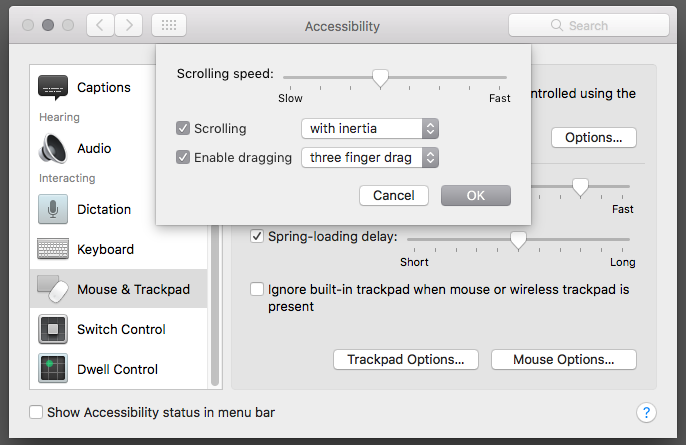Focus the Search field
686x445 pixels.
[x=589, y=25]
